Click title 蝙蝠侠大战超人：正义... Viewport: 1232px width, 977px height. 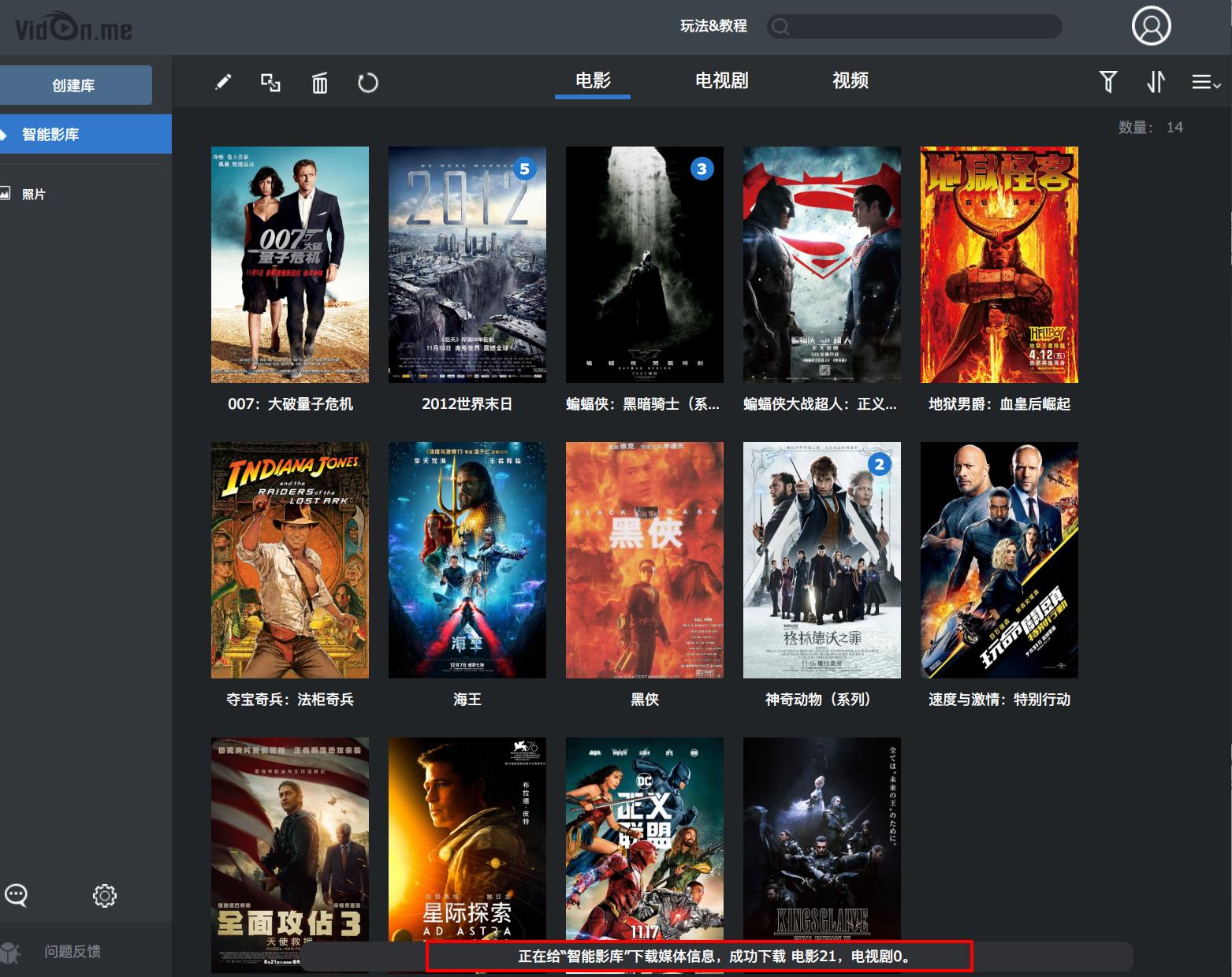coord(821,404)
